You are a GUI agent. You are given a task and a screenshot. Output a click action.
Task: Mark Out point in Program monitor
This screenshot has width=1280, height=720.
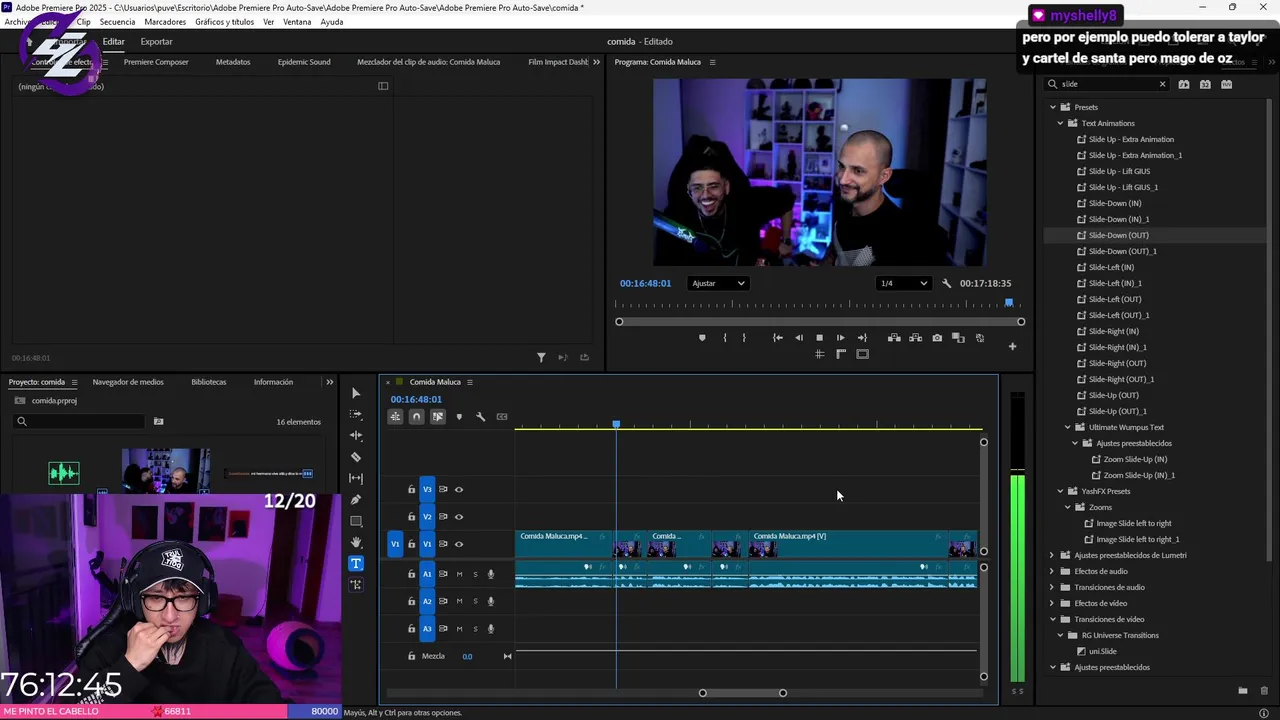point(744,338)
